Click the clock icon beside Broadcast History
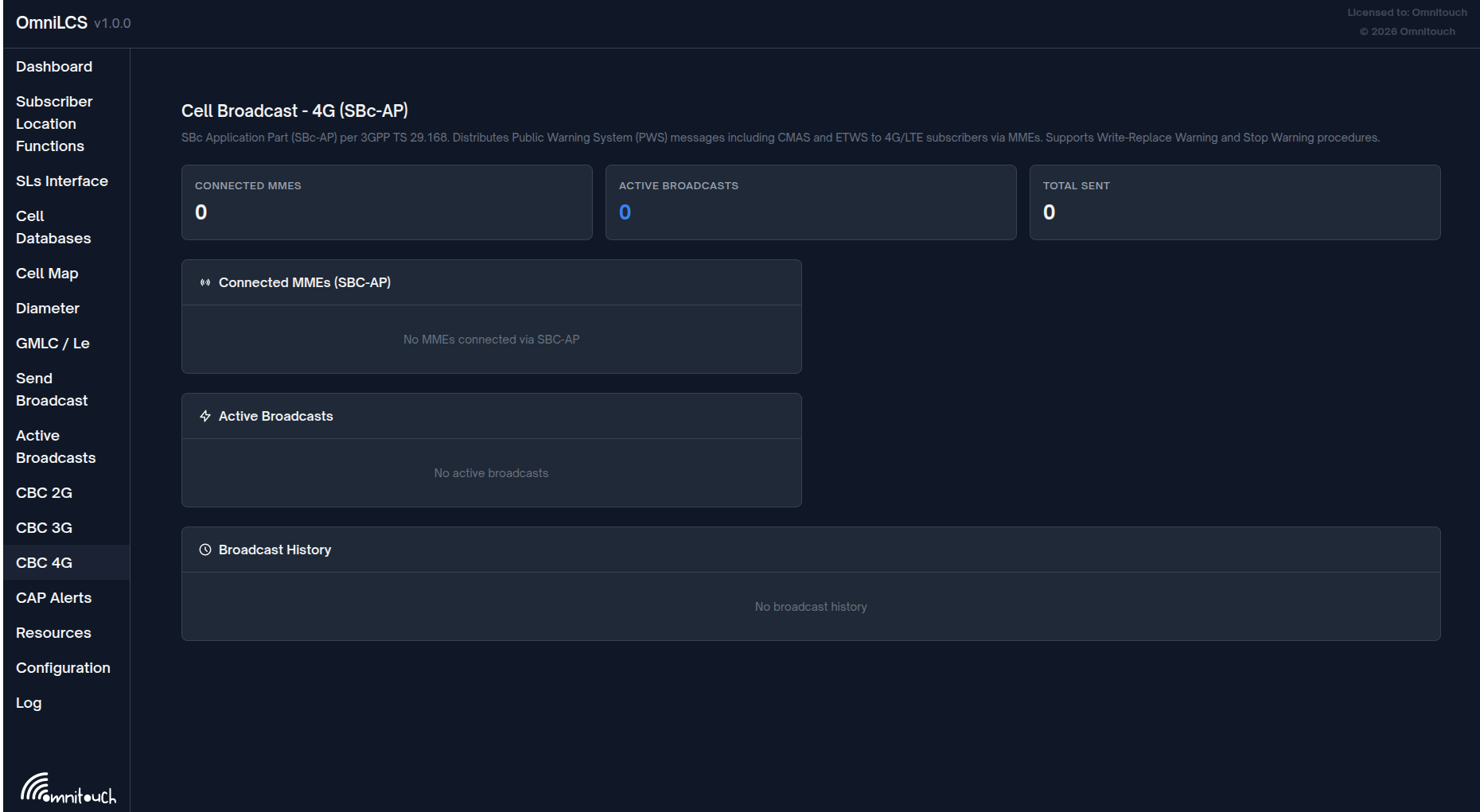 click(205, 550)
